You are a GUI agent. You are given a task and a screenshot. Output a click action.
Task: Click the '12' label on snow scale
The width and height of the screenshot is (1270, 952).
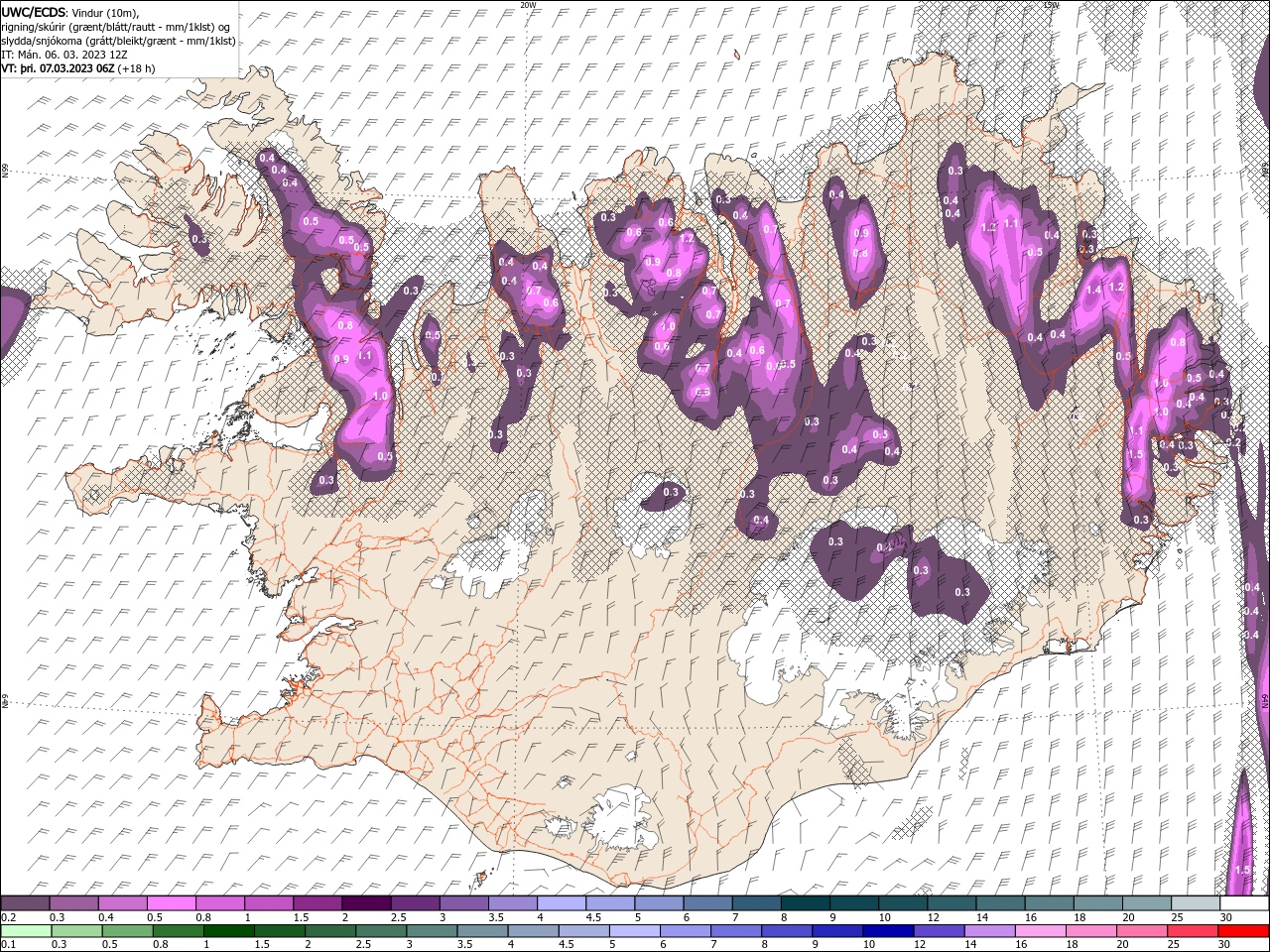click(933, 917)
